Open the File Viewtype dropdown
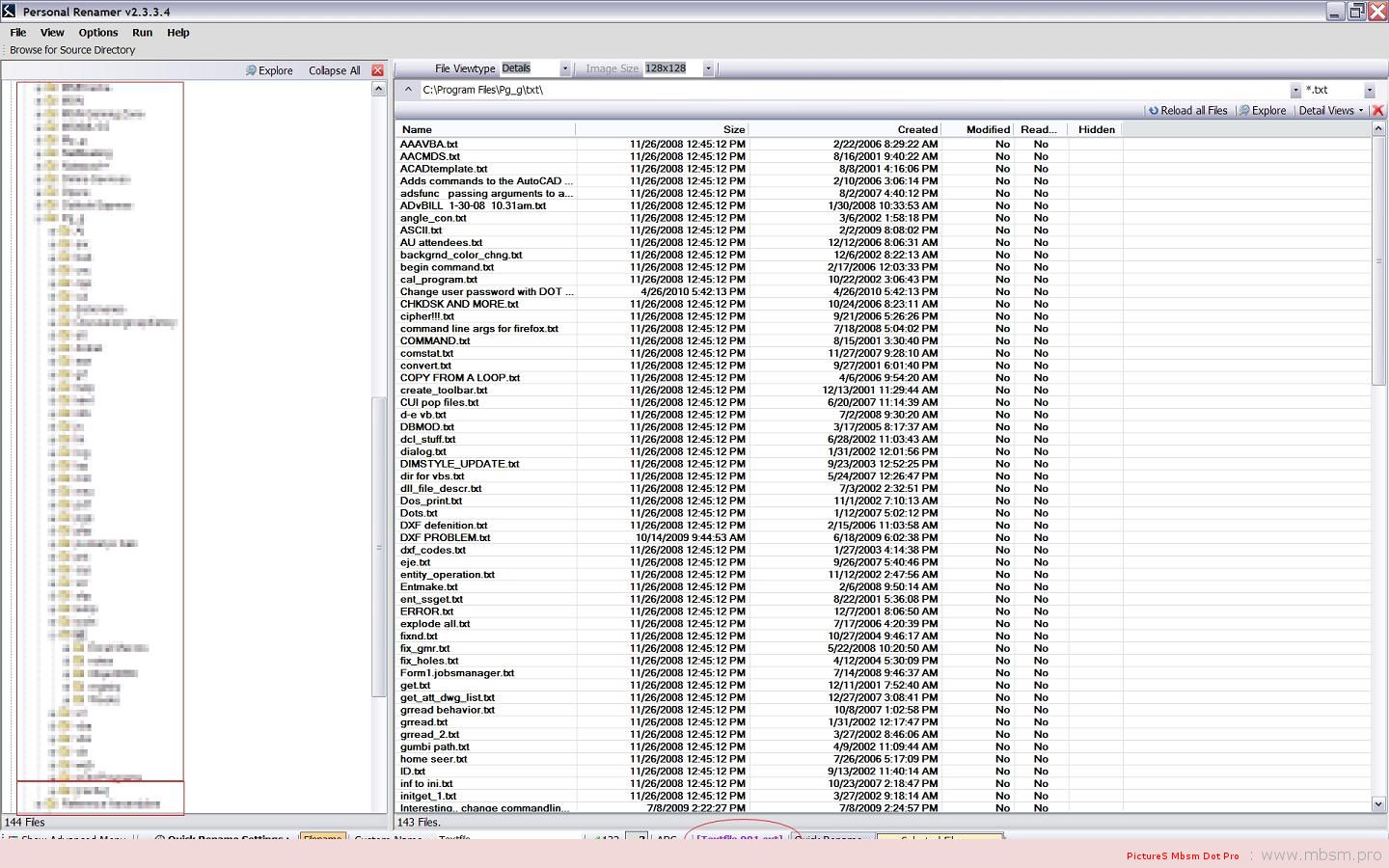Viewport: 1389px width, 868px height. tap(565, 68)
